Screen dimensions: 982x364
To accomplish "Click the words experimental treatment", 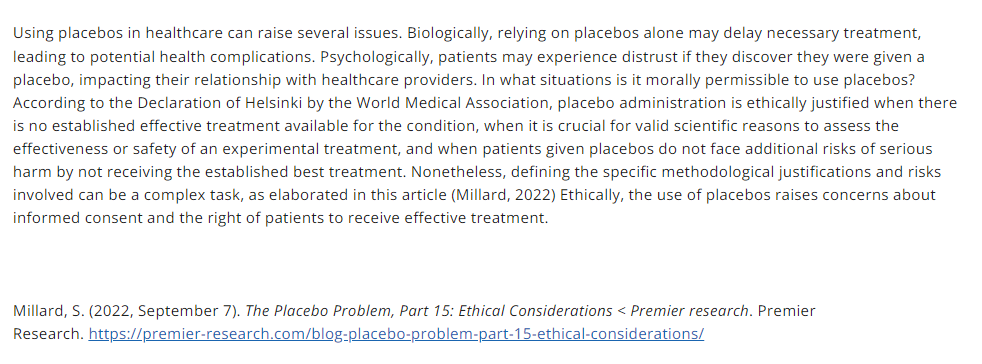I will pyautogui.click(x=310, y=149).
